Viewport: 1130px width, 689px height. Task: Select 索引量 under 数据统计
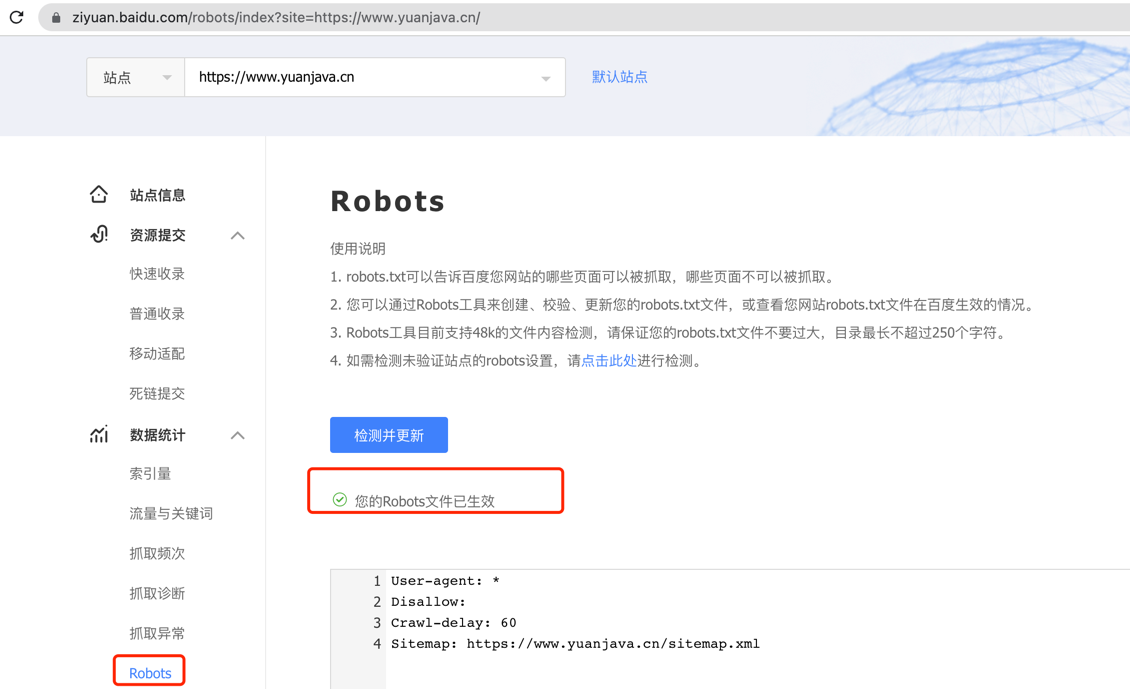(x=150, y=474)
